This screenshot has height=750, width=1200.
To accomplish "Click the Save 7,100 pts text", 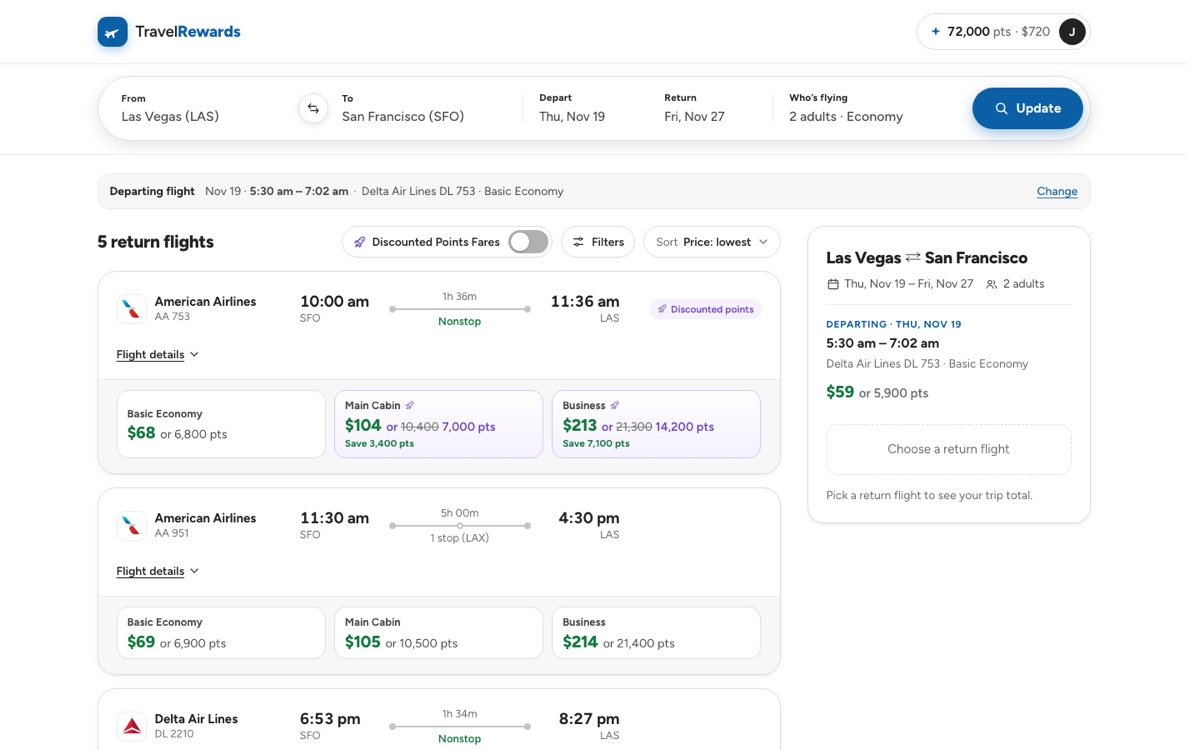I will [596, 443].
